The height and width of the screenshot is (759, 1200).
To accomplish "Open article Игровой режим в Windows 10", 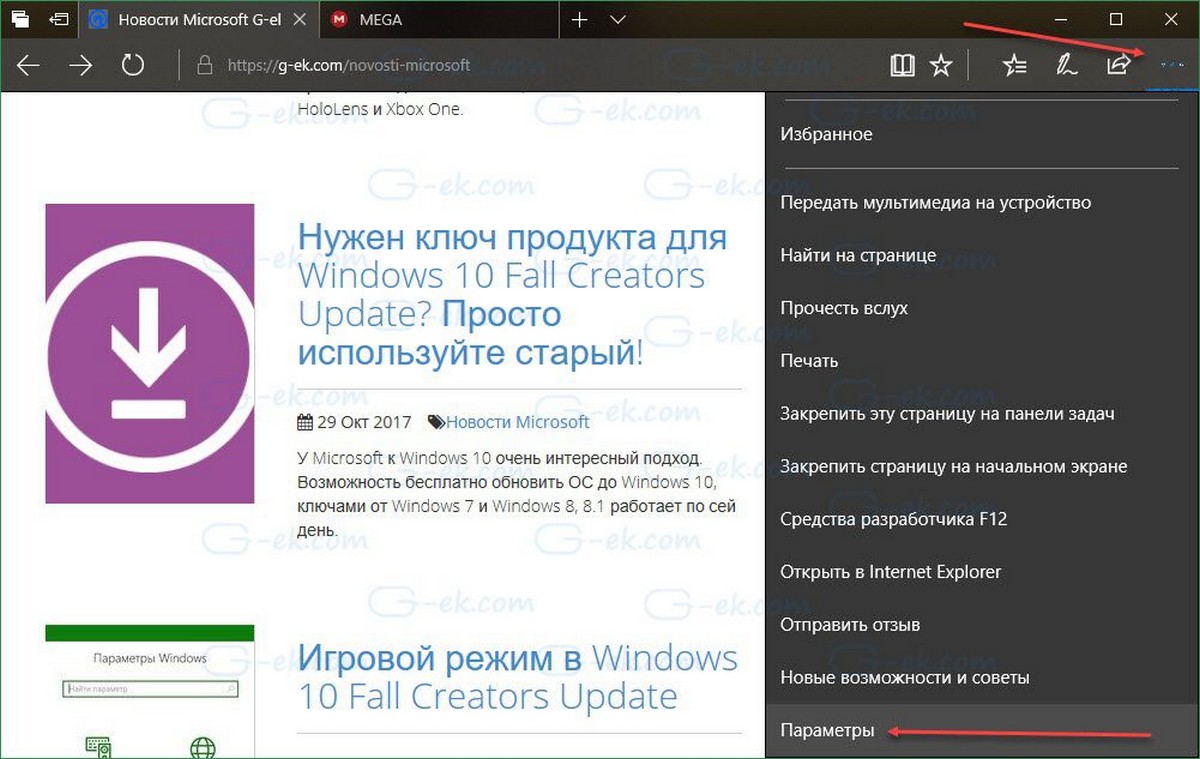I will click(518, 677).
